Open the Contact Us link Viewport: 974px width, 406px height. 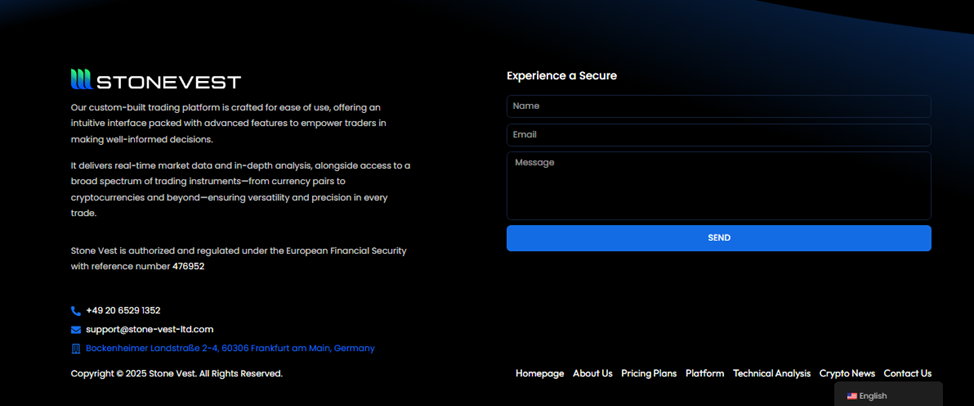pyautogui.click(x=908, y=374)
